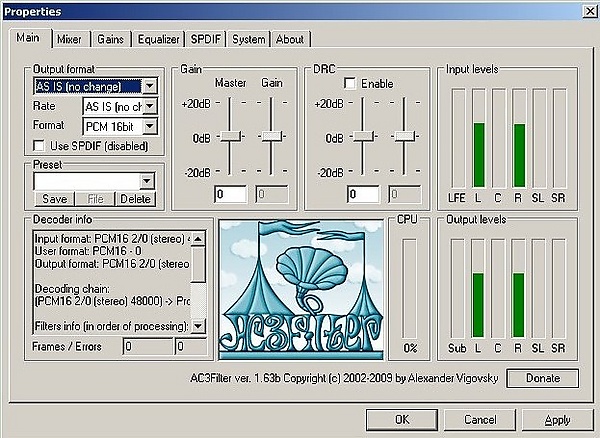Go to the SPDIF tab
This screenshot has height=438, width=600.
point(206,39)
